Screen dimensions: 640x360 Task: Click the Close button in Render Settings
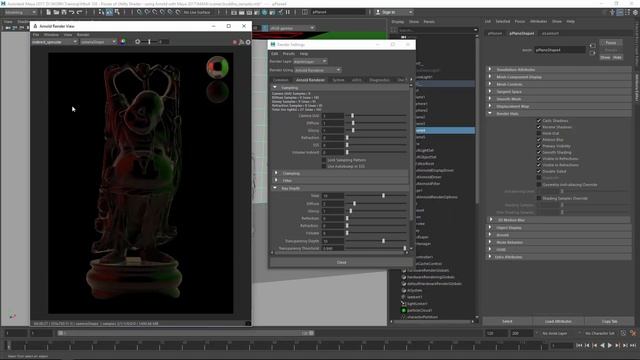(x=342, y=262)
